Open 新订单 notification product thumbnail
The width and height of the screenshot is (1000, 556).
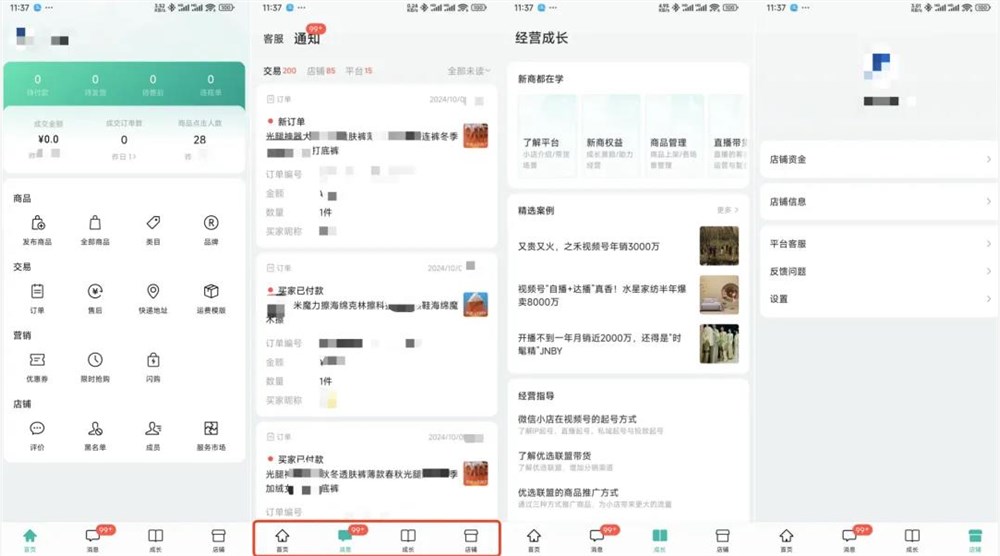476,136
